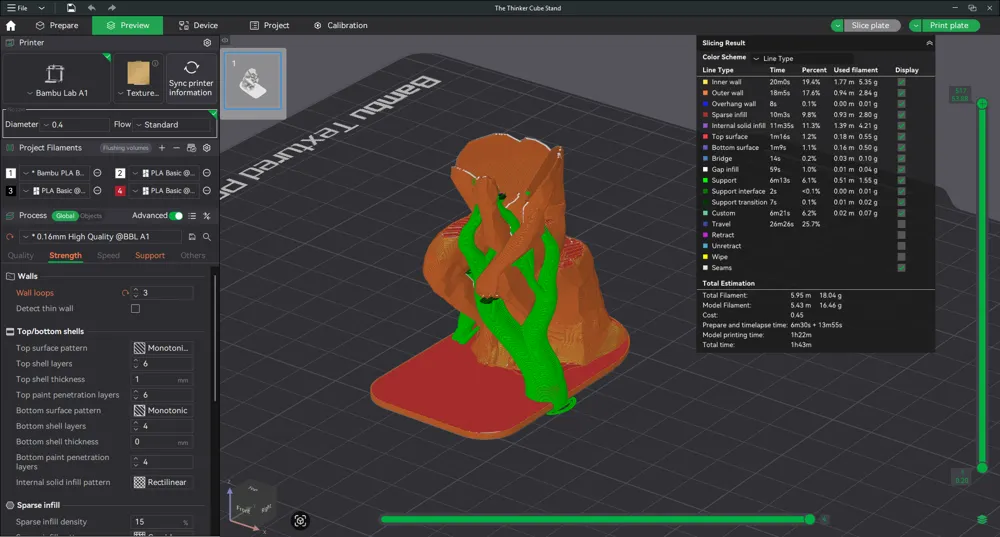Reset the modified process preset arrow
Viewport: 1000px width, 537px height.
(10, 237)
